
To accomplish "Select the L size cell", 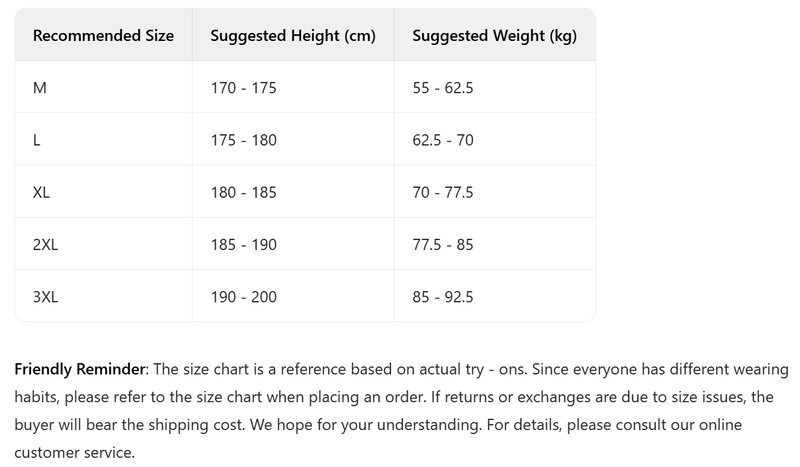I will [37, 140].
